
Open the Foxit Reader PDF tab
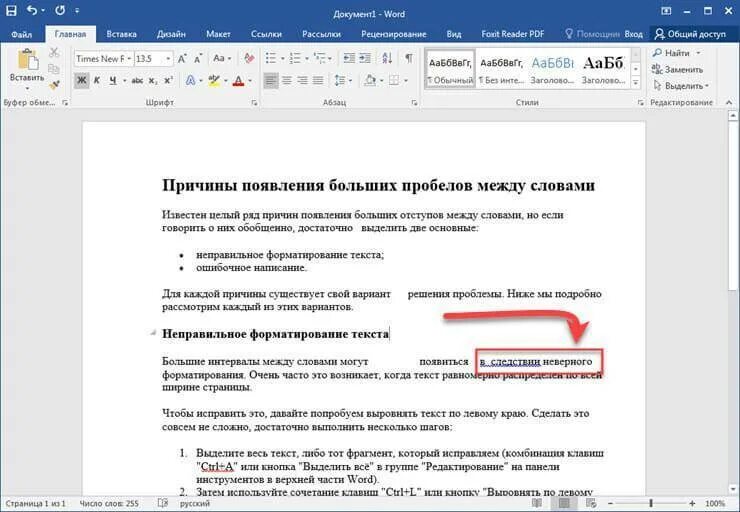coord(513,34)
